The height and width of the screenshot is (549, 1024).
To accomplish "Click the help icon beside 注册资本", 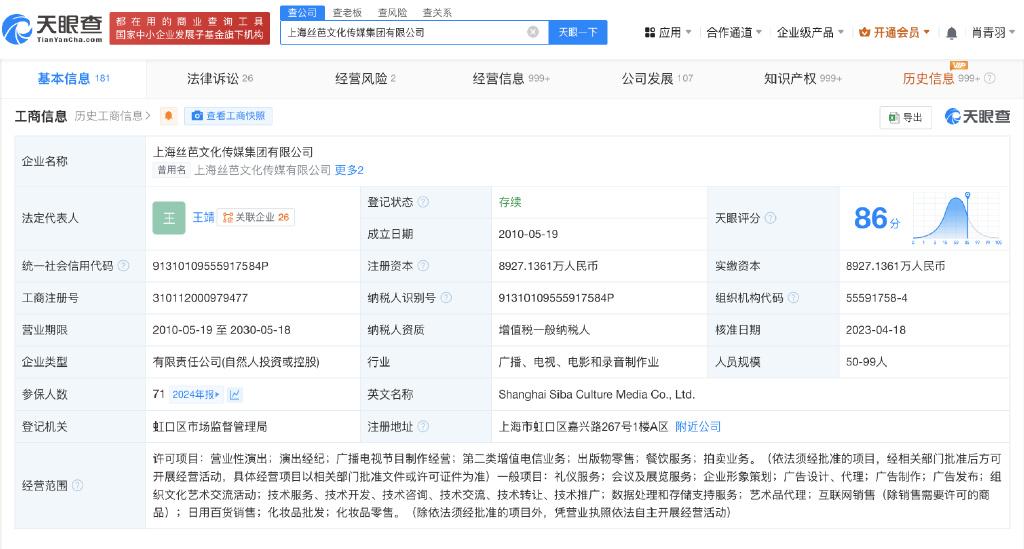I will click(423, 266).
